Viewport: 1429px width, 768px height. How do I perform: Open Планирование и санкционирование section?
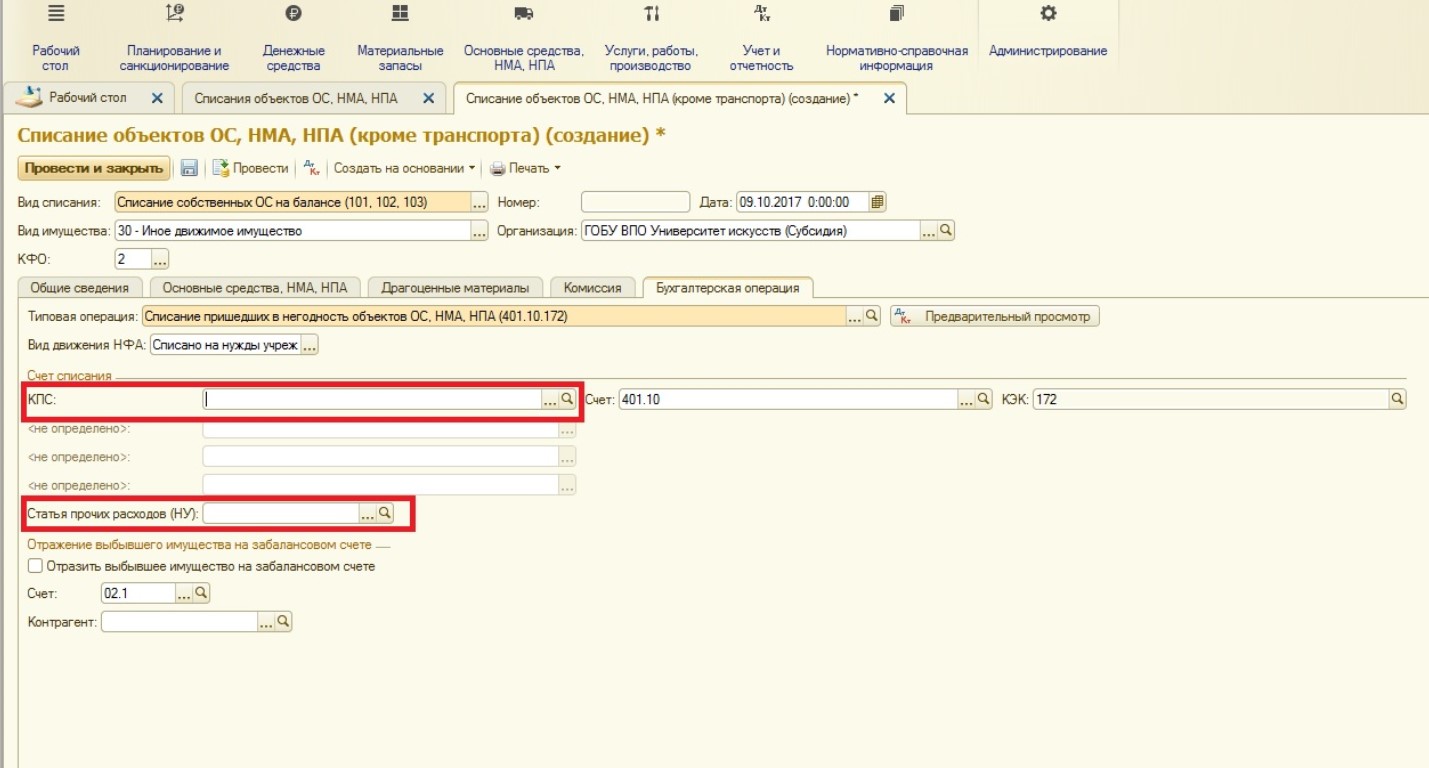174,40
